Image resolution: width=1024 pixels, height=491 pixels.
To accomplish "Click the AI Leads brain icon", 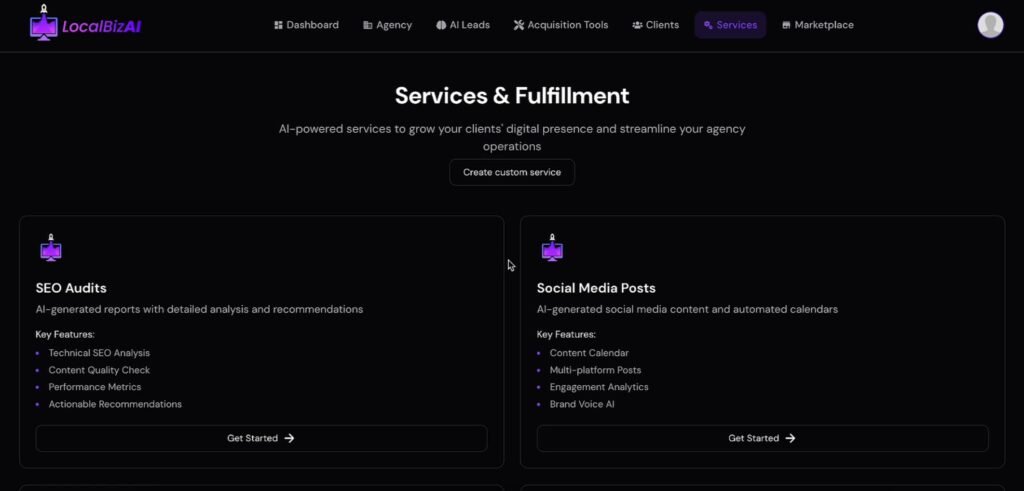I will 441,25.
